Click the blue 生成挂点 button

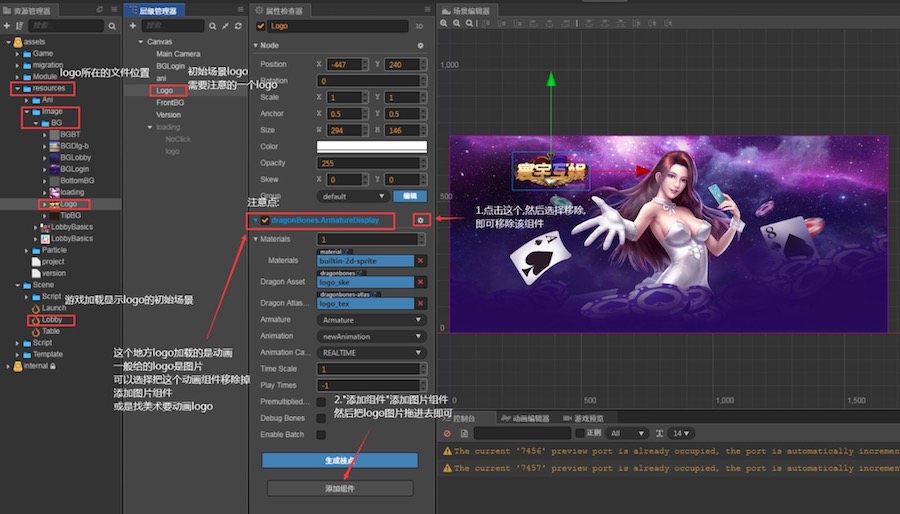pyautogui.click(x=339, y=460)
